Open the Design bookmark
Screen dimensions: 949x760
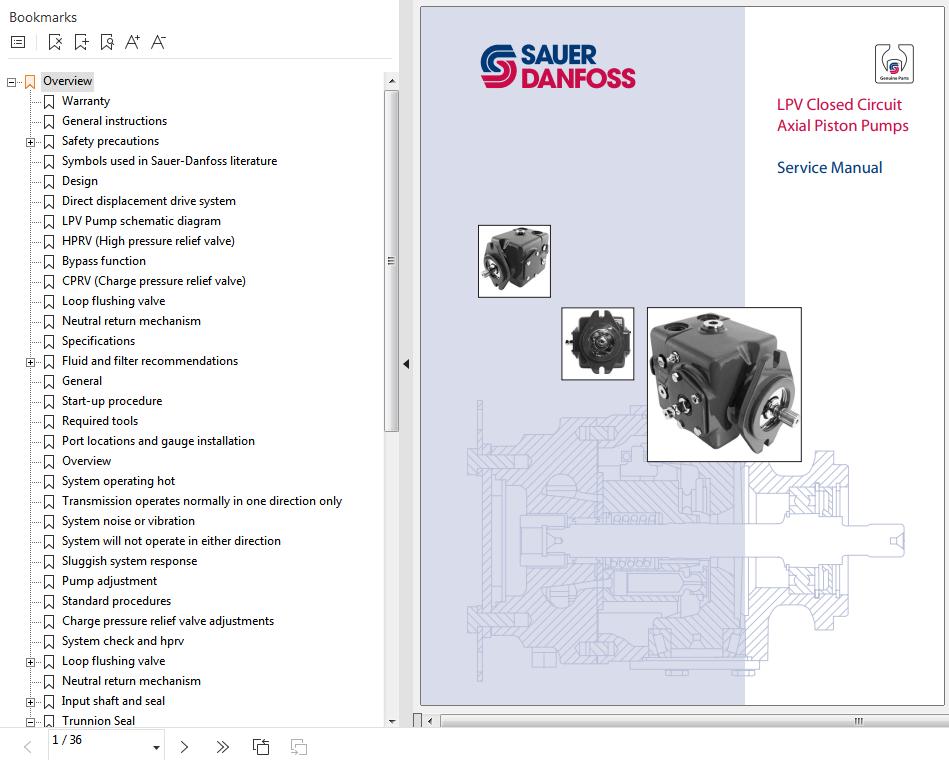coord(80,181)
